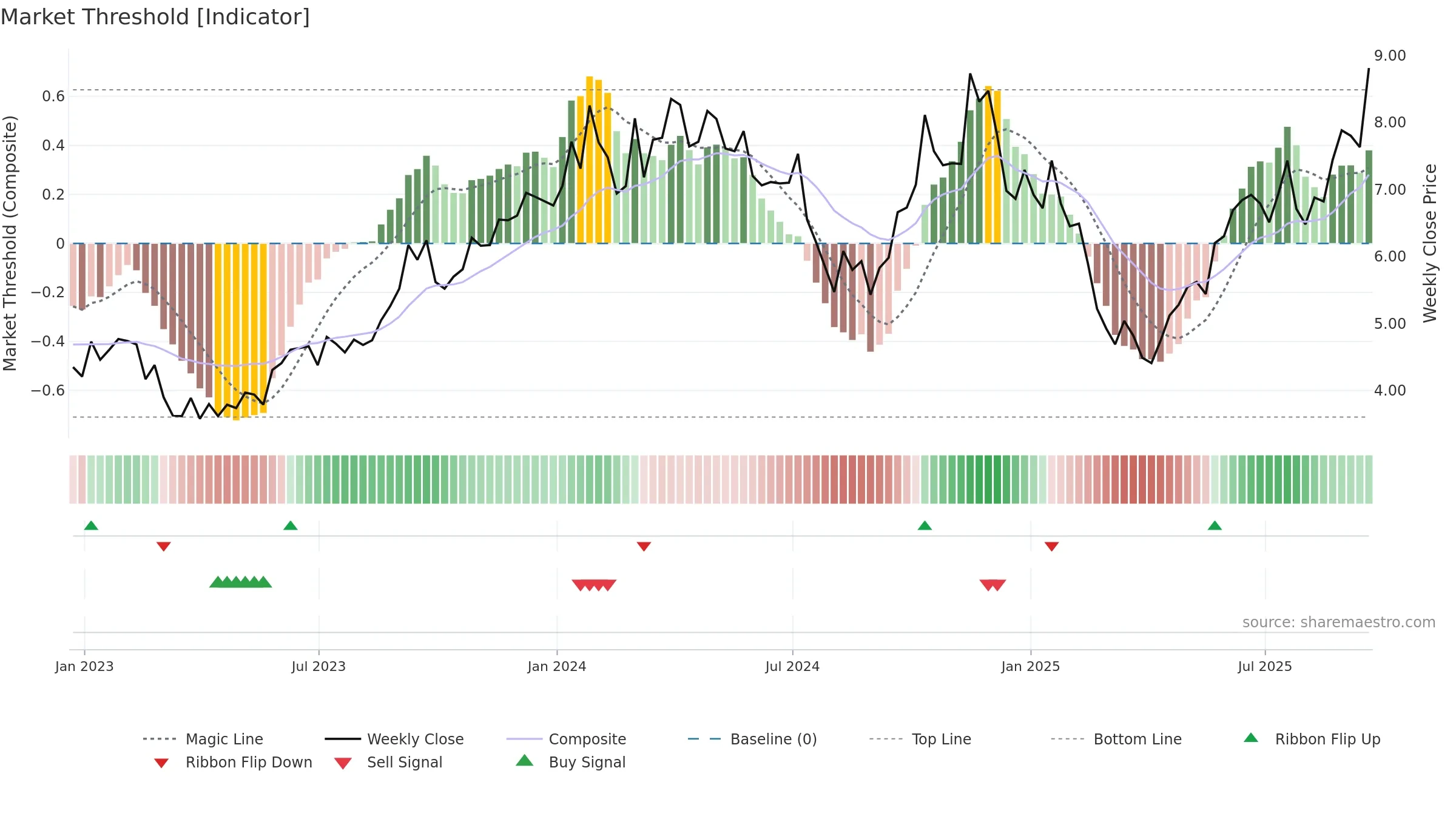
Task: Click the Jan 2023 x-axis label
Action: [x=84, y=666]
